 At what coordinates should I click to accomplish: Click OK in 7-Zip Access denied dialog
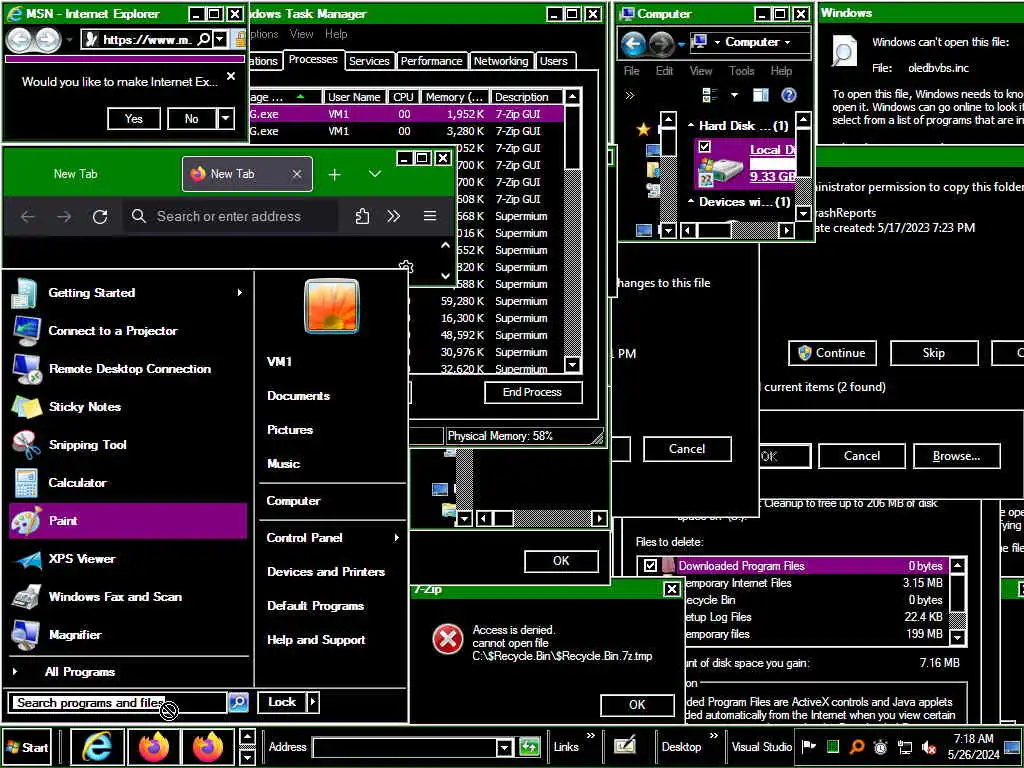click(x=637, y=705)
